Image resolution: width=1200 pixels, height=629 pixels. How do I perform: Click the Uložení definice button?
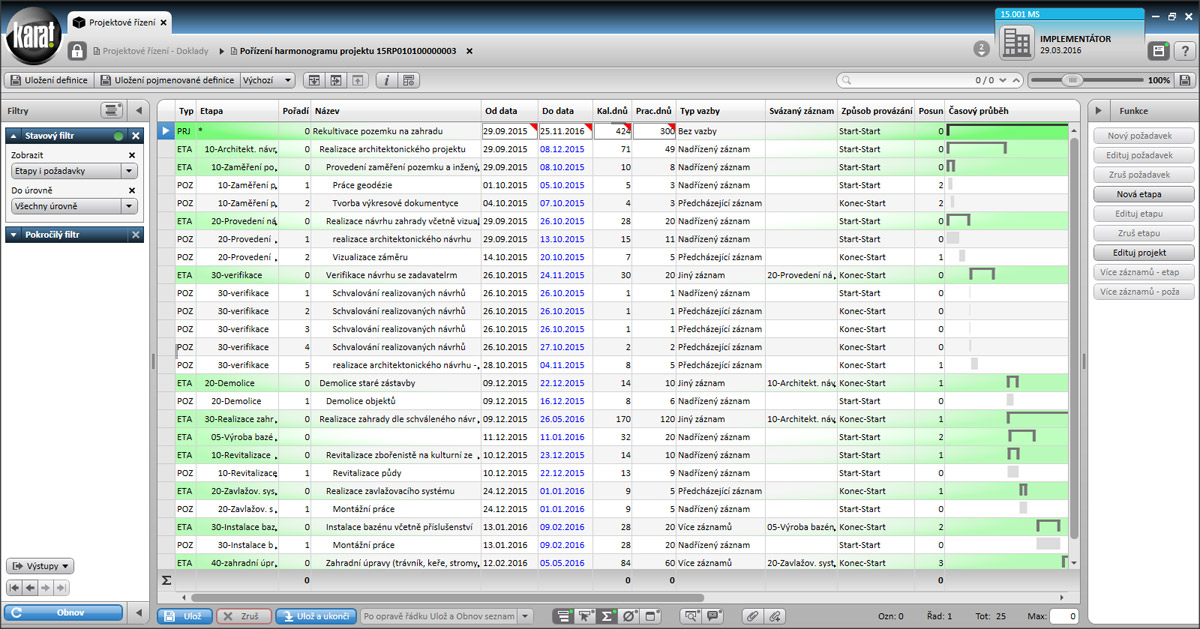[48, 80]
